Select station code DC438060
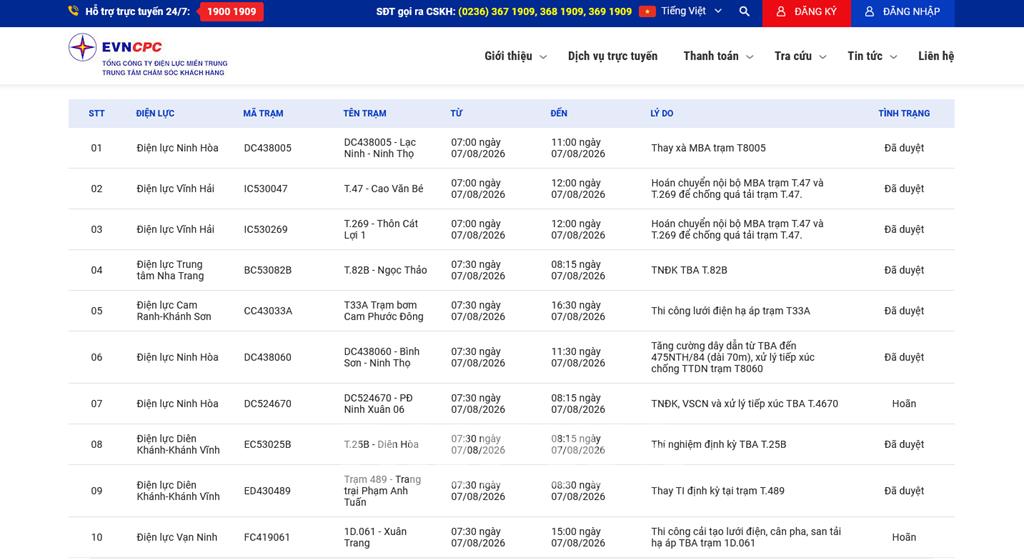1024x560 pixels. click(x=268, y=357)
